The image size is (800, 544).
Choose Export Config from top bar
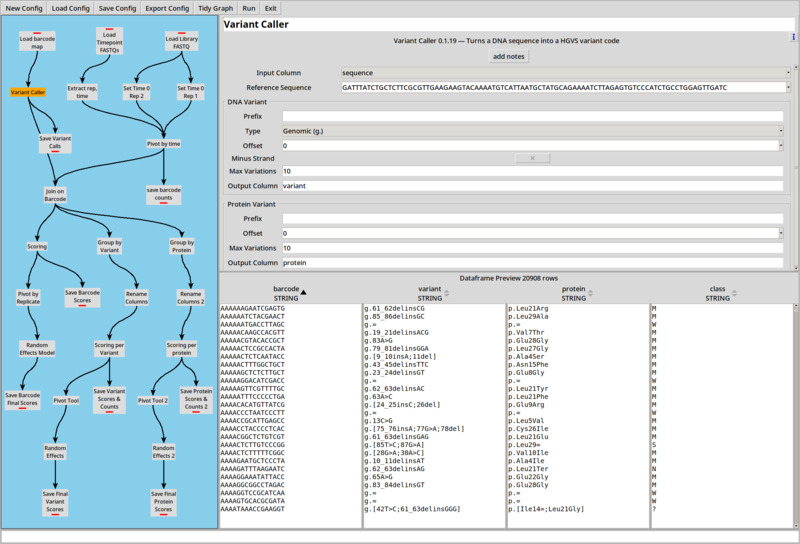click(167, 8)
